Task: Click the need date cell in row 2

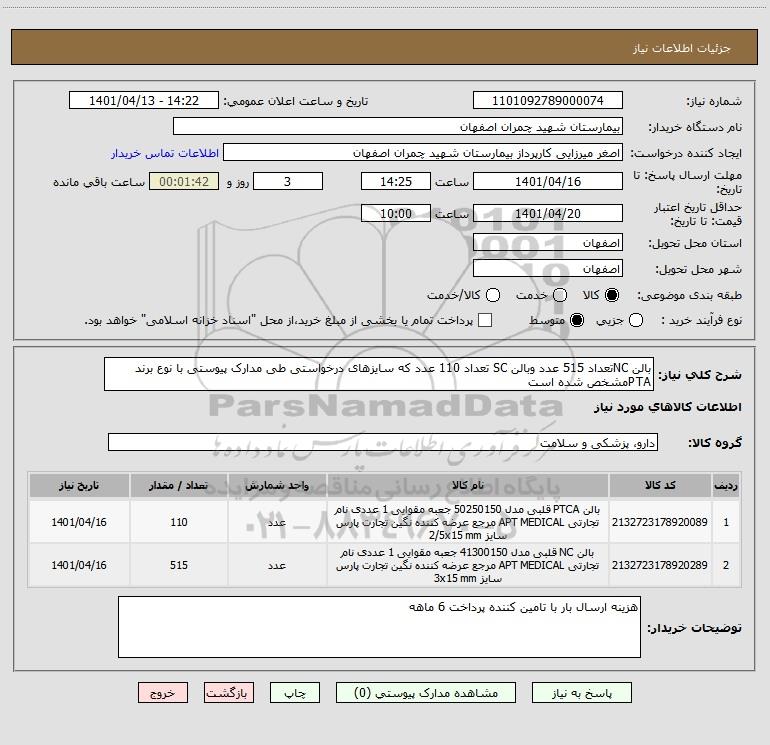Action: 79,565
